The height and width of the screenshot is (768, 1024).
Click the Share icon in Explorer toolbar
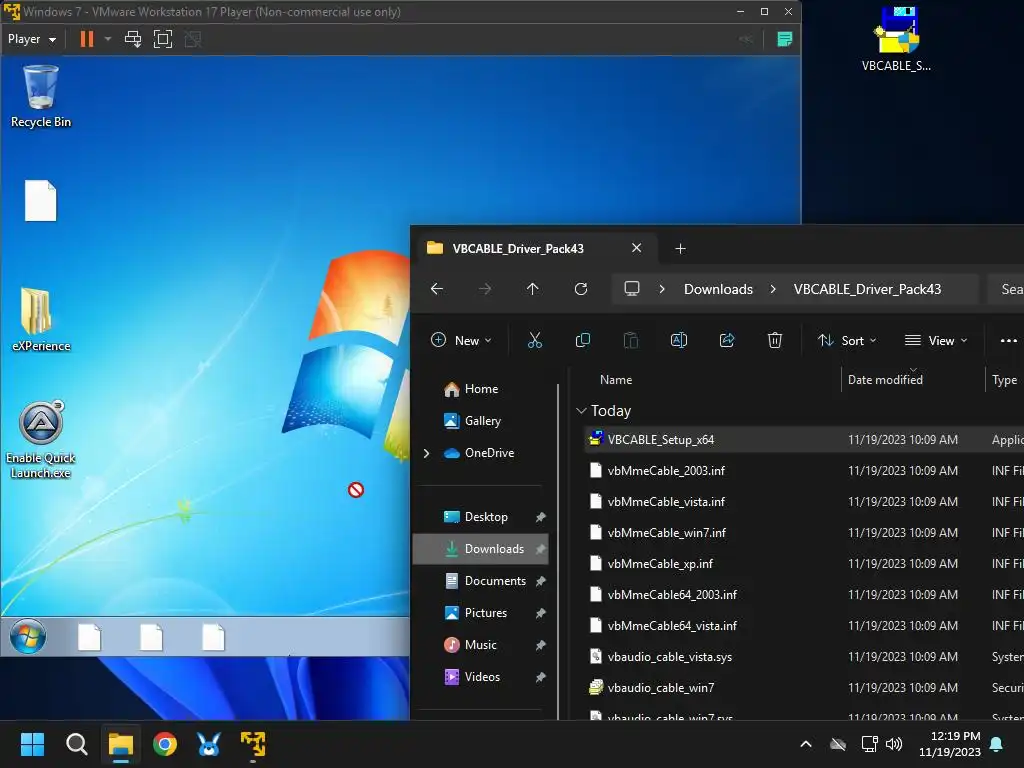coord(727,340)
